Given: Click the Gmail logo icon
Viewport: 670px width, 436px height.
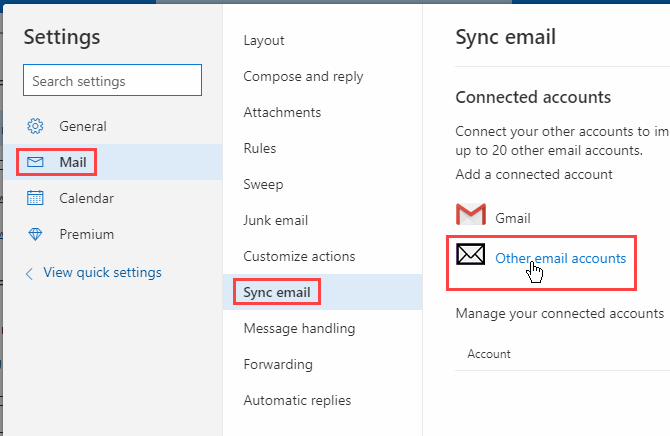Looking at the screenshot, I should point(470,214).
